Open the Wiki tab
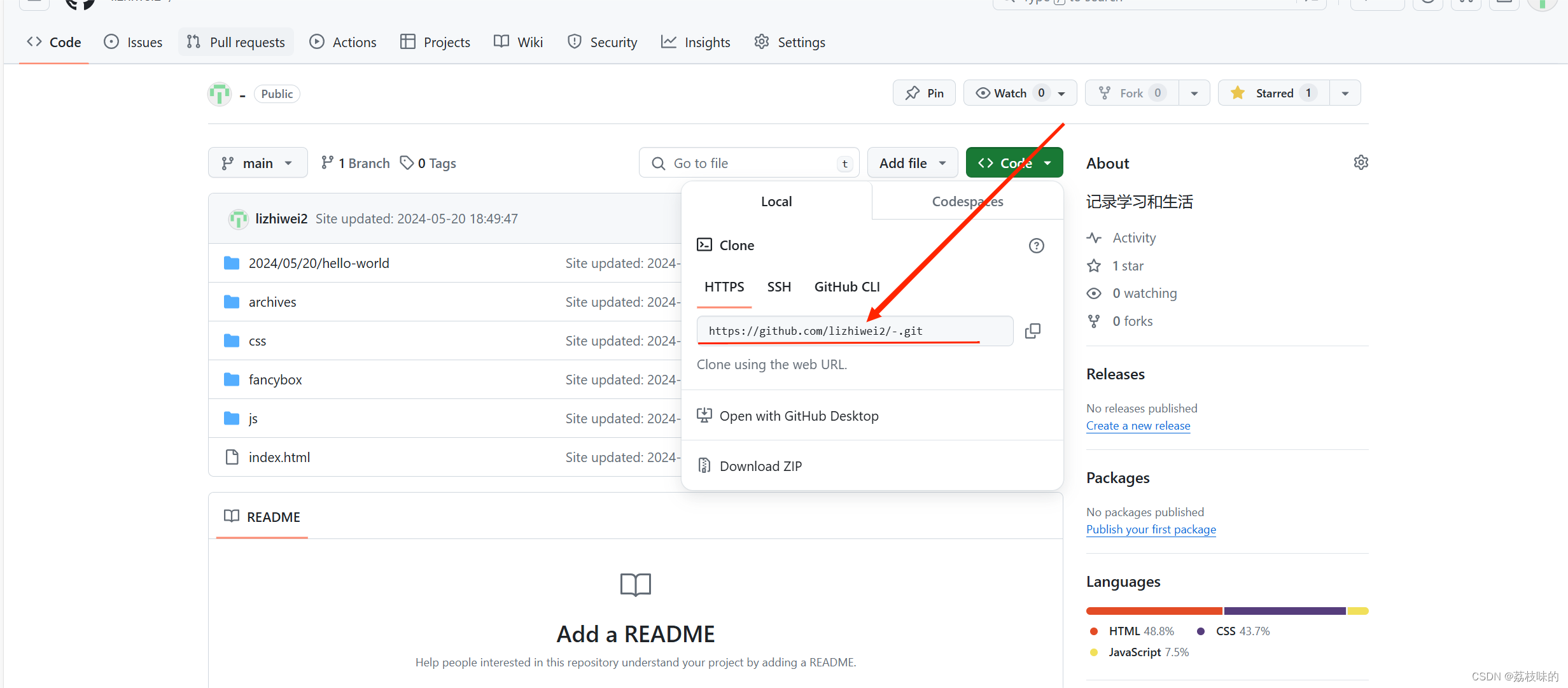Viewport: 1568px width, 688px height. coord(519,42)
